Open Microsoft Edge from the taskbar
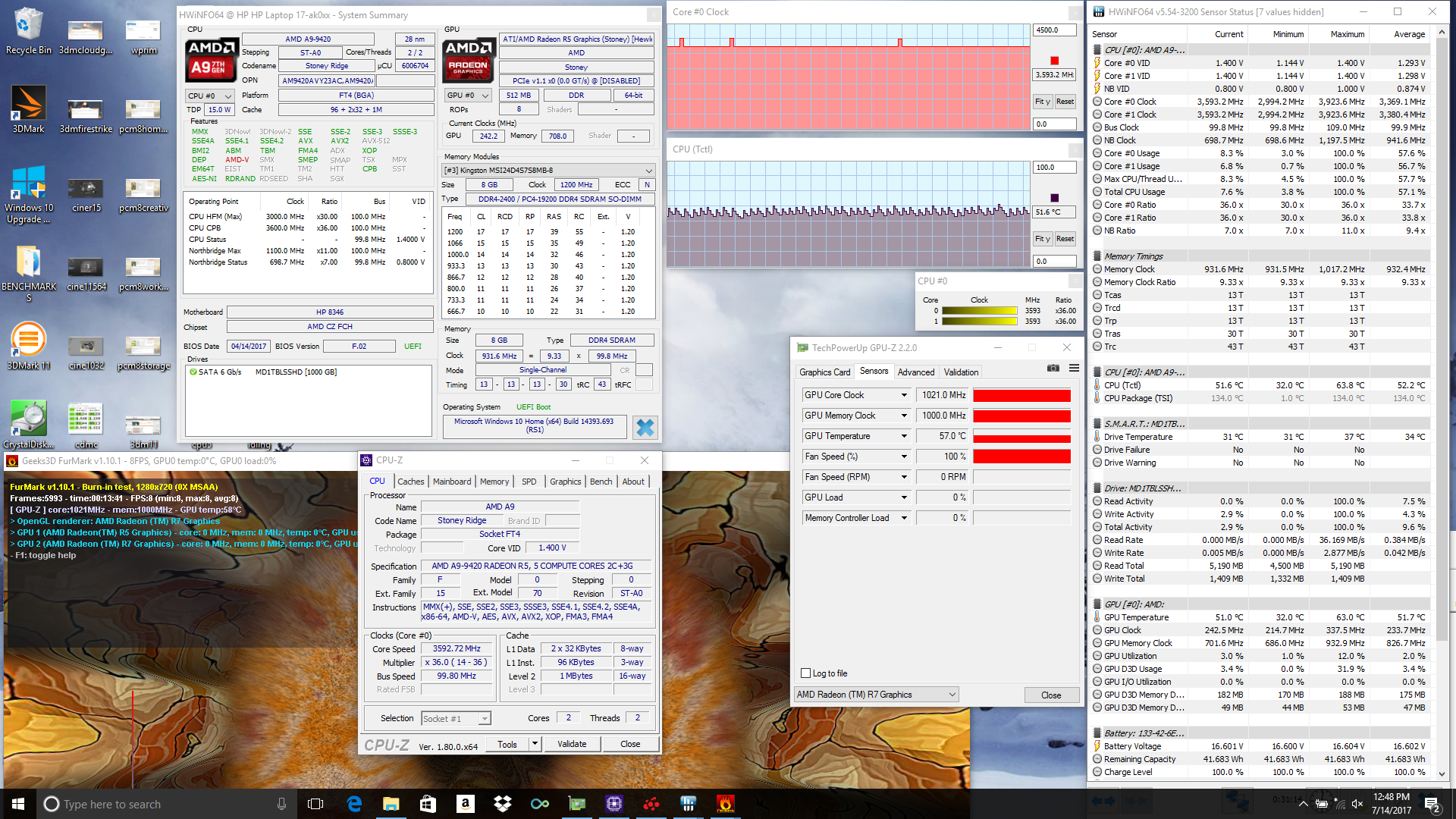This screenshot has width=1456, height=819. [354, 804]
